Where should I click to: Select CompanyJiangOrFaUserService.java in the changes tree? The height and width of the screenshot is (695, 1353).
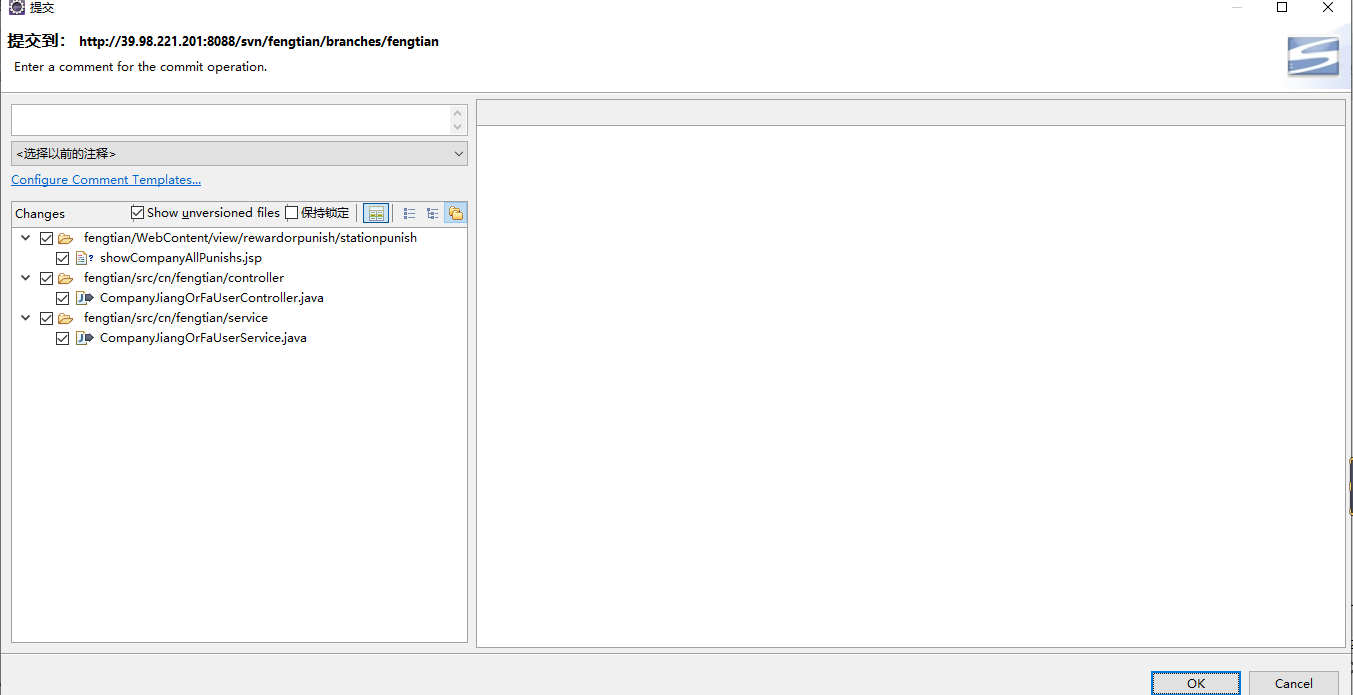pyautogui.click(x=203, y=338)
